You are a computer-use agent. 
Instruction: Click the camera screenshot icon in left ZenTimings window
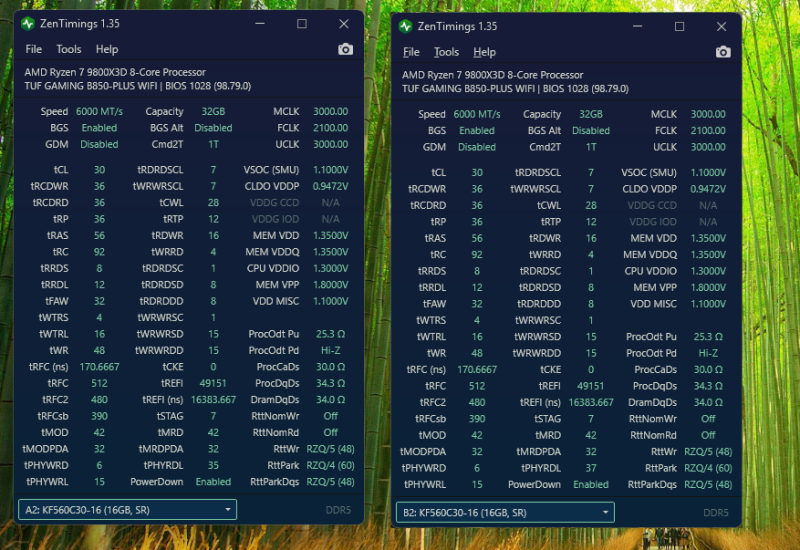point(345,49)
